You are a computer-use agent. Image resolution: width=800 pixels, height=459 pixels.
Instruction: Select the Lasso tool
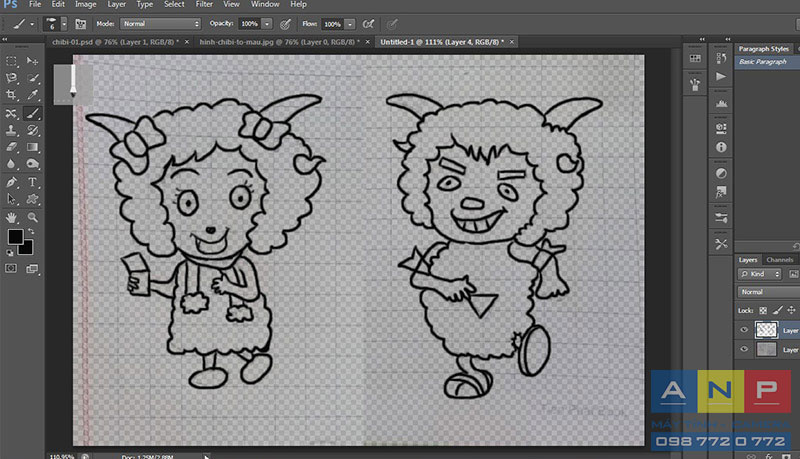pos(11,78)
